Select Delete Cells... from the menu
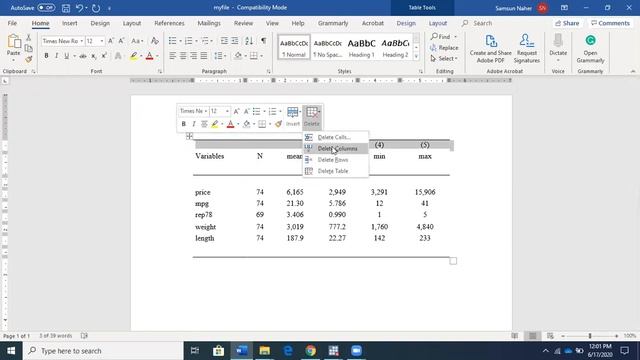 (x=336, y=137)
